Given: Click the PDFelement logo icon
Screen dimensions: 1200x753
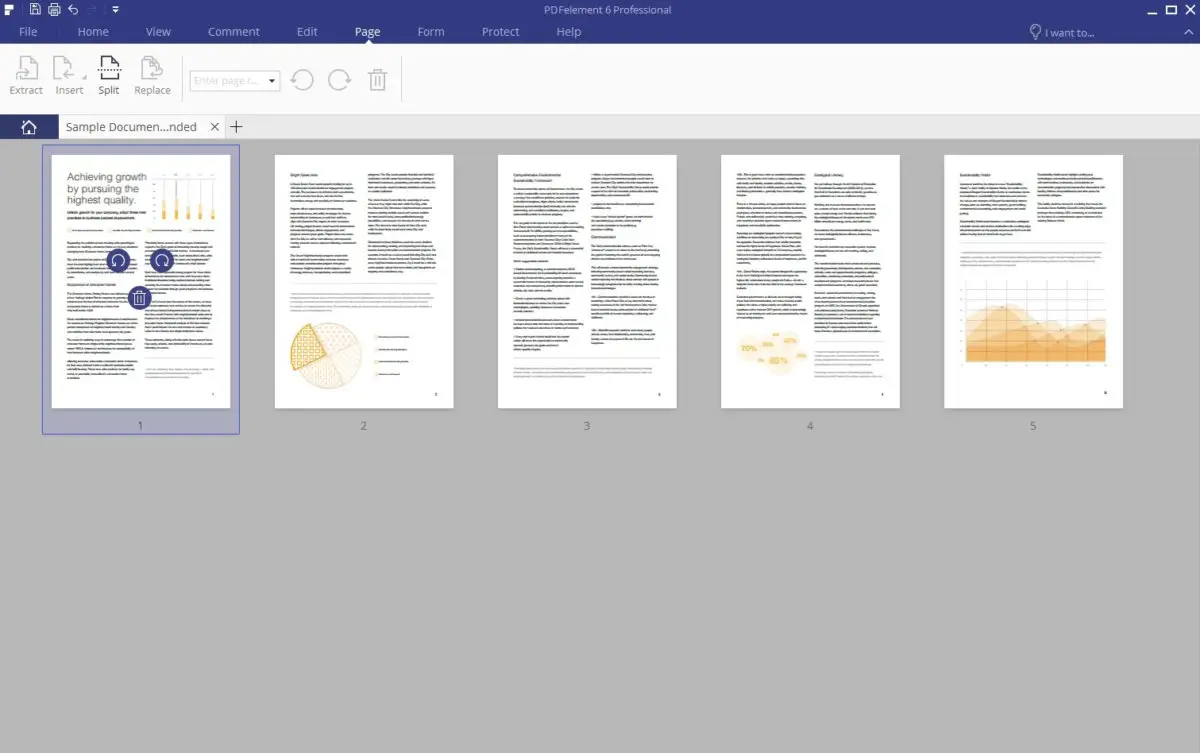Looking at the screenshot, I should [10, 10].
